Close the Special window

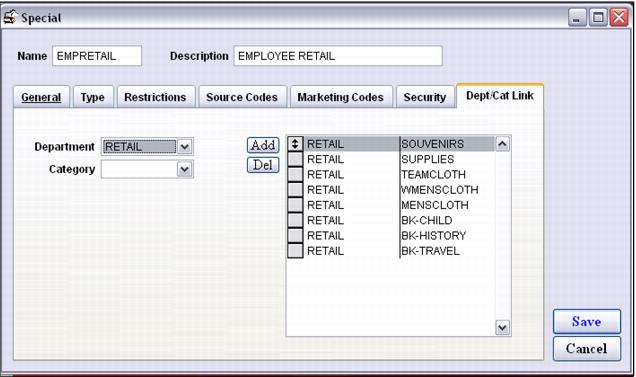[x=619, y=17]
